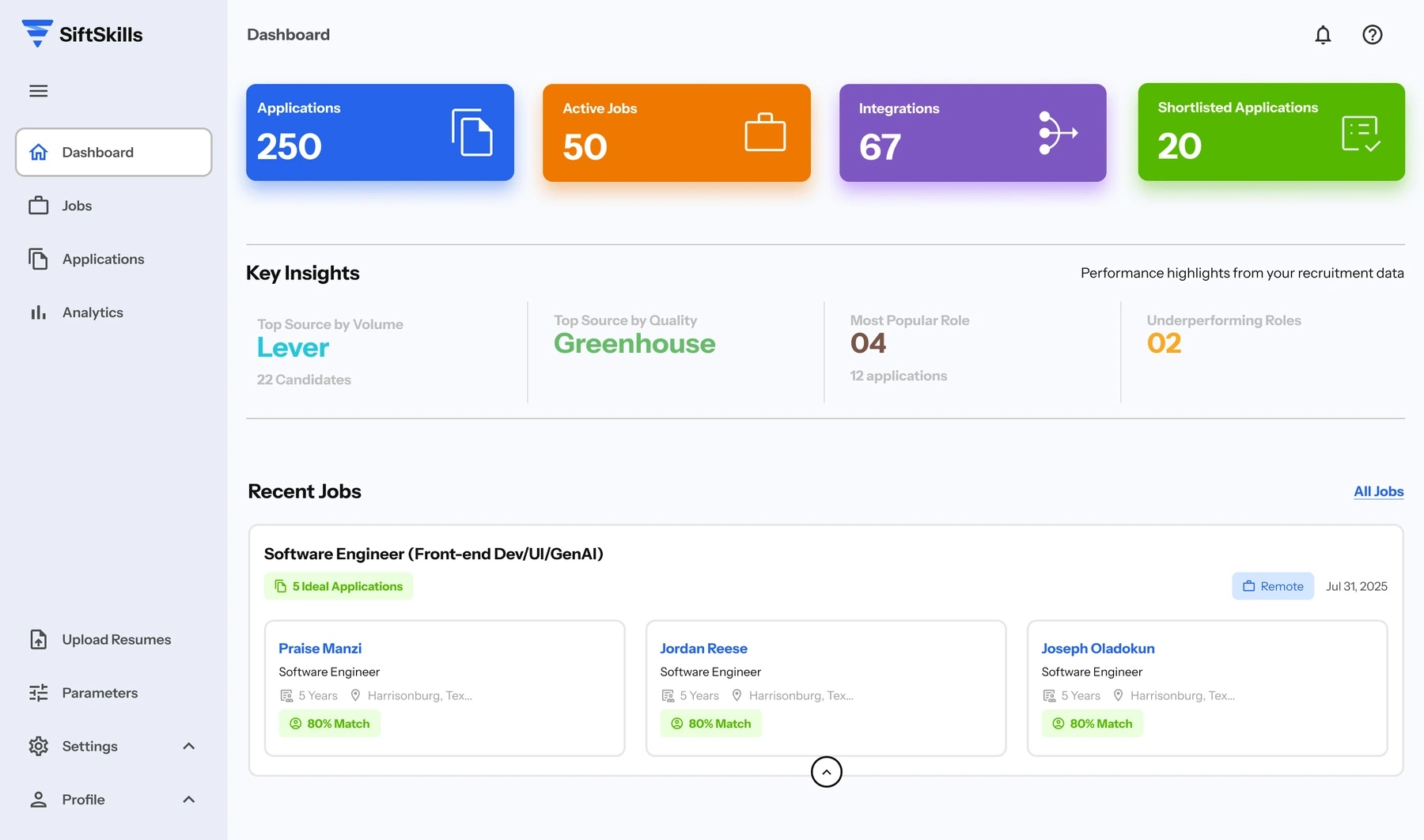Click the SiftSkills logo
Viewport: 1424px width, 840px height.
tap(82, 34)
